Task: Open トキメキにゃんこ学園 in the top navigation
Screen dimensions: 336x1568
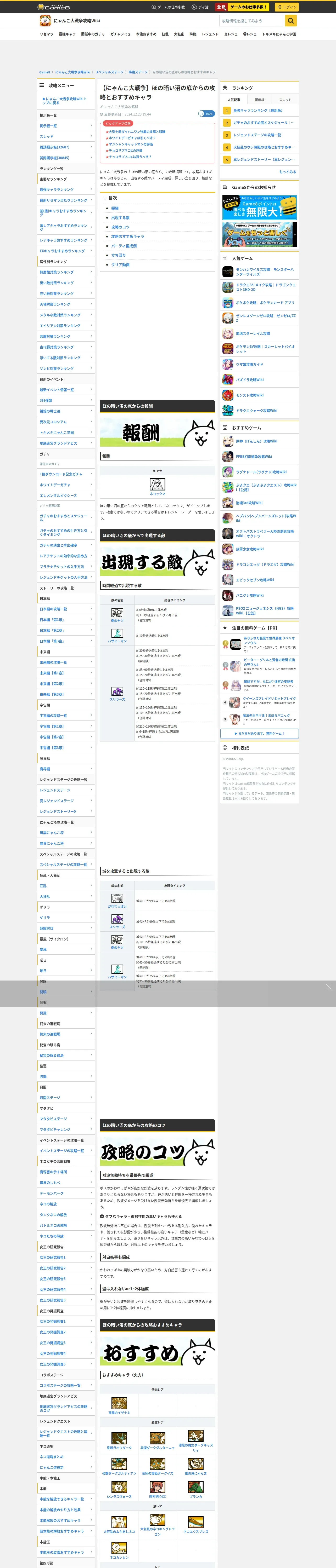Action: [279, 34]
